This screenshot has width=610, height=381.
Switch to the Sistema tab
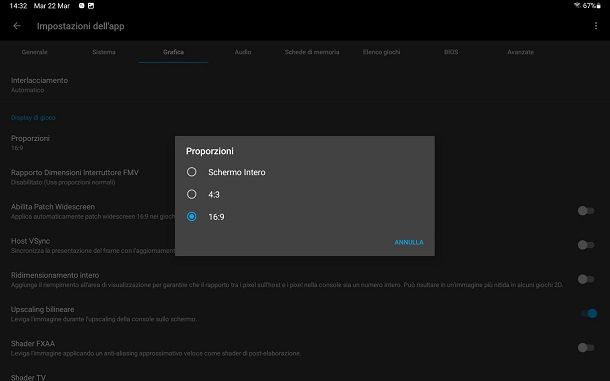tap(104, 52)
